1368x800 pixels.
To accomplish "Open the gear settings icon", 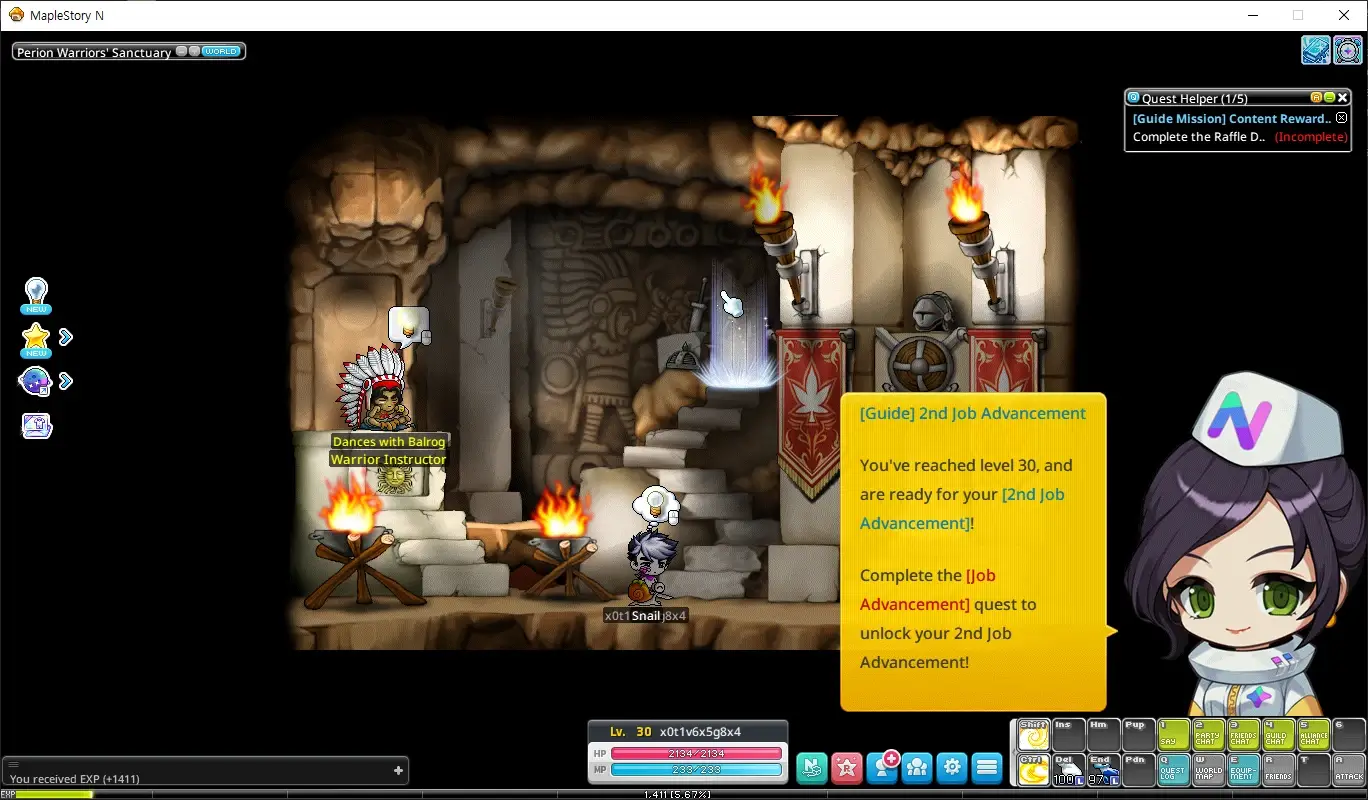I will point(952,767).
